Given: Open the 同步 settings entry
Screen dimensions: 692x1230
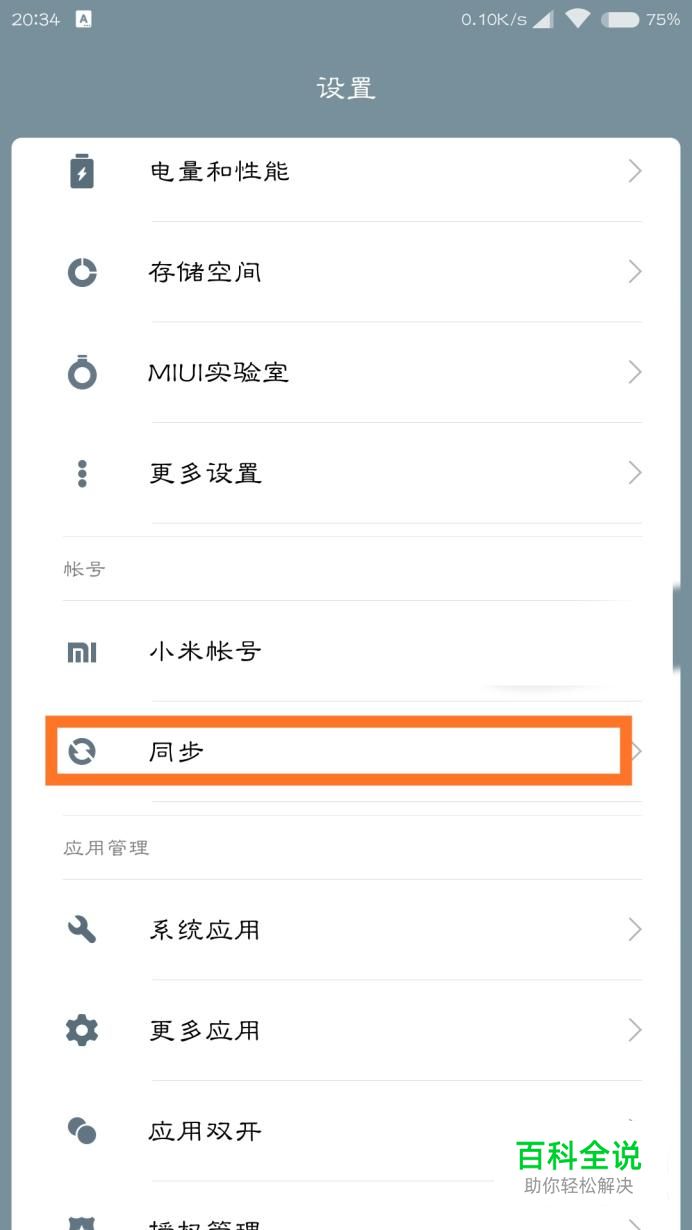Looking at the screenshot, I should (177, 752).
